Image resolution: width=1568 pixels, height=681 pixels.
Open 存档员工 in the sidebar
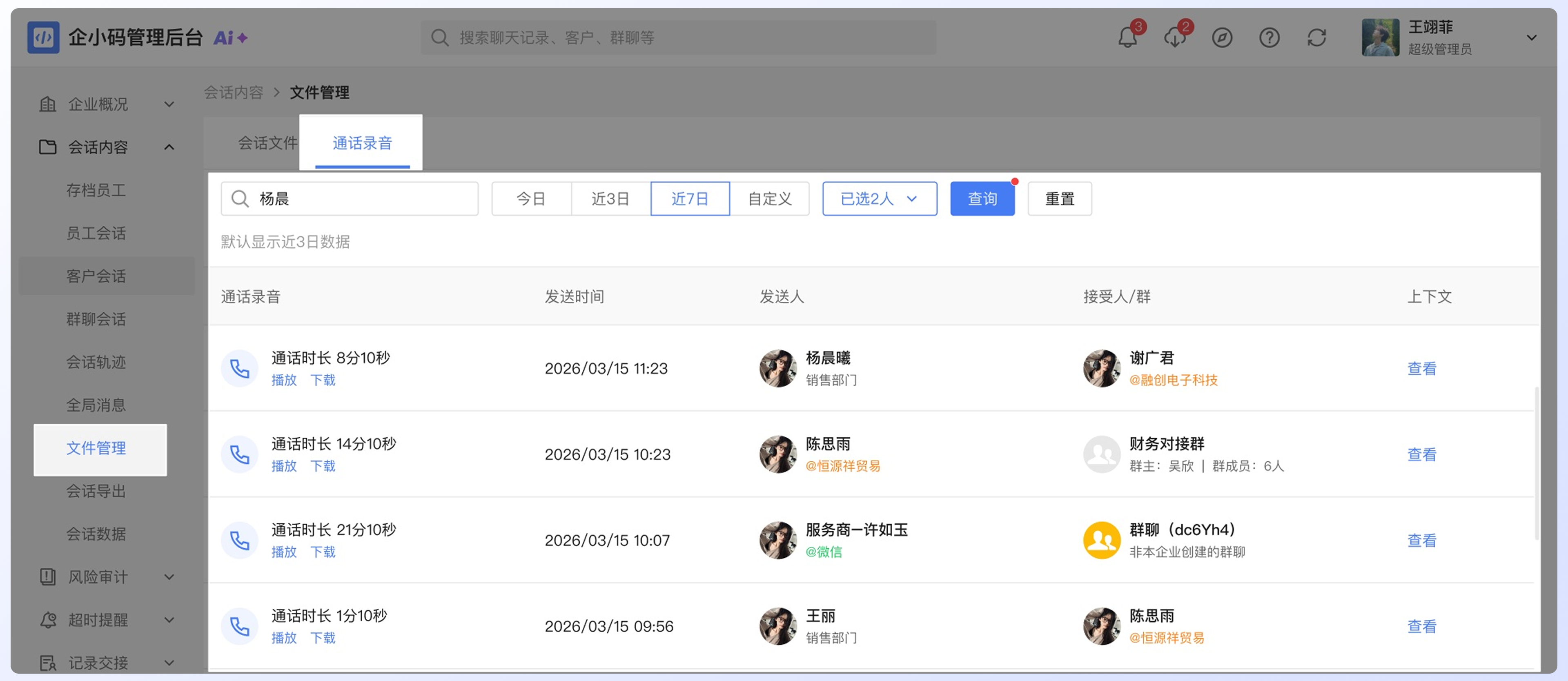(96, 191)
